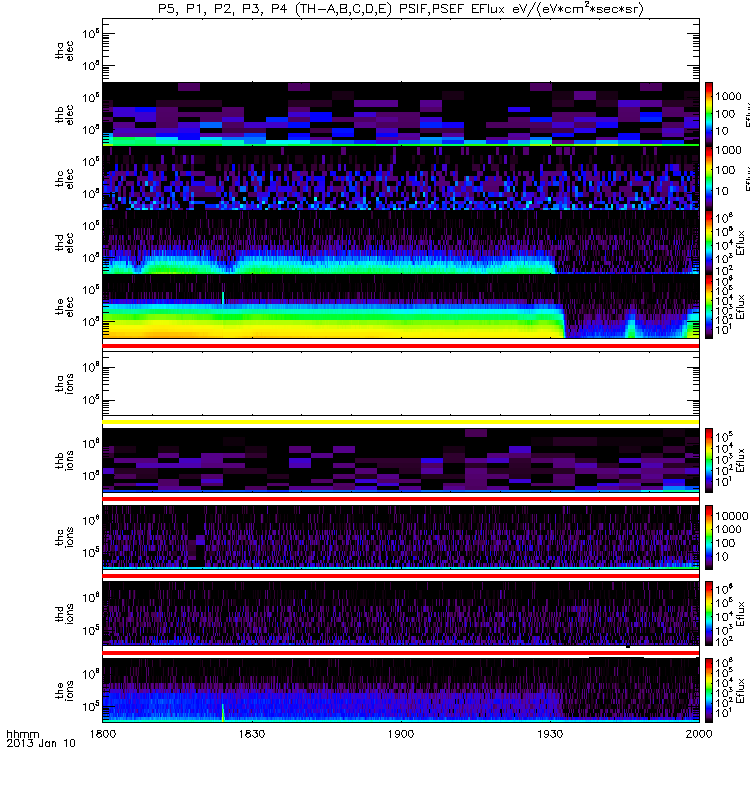
Task: Select the 'thc ions' y-axis label
Action: click(x=65, y=537)
